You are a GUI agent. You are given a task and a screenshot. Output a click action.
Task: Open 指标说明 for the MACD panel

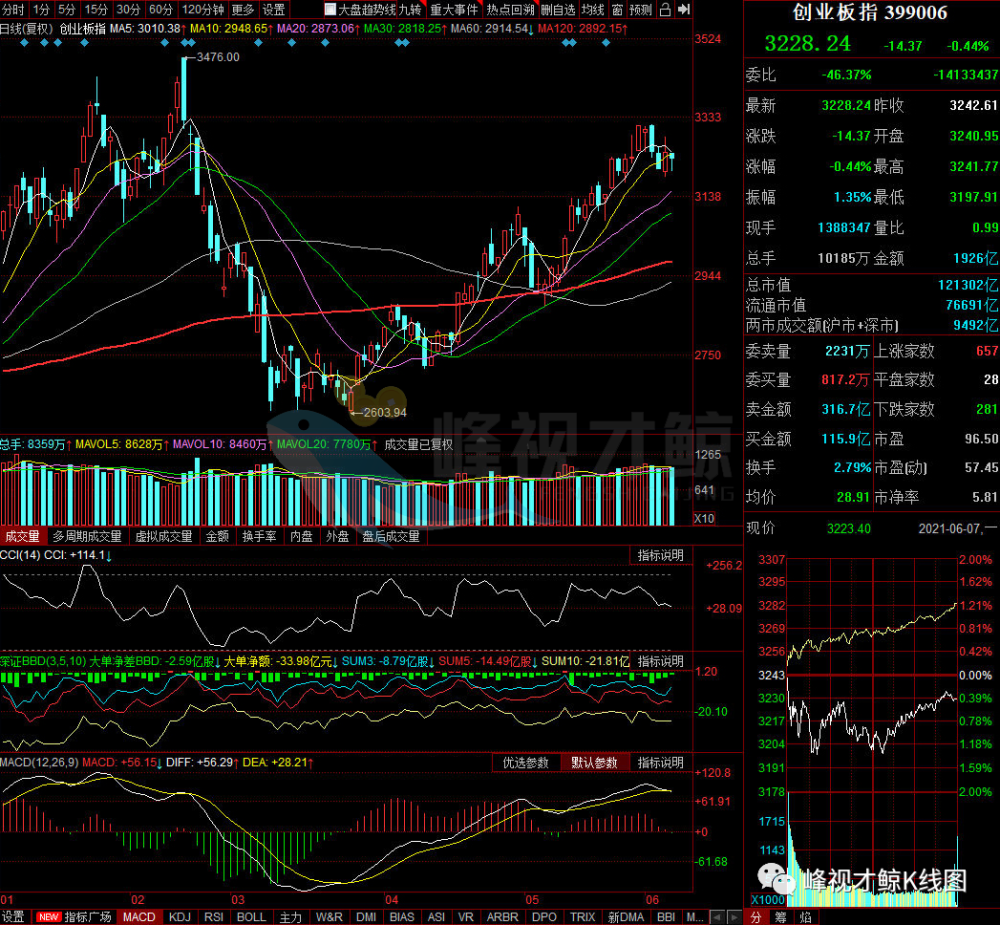point(661,763)
